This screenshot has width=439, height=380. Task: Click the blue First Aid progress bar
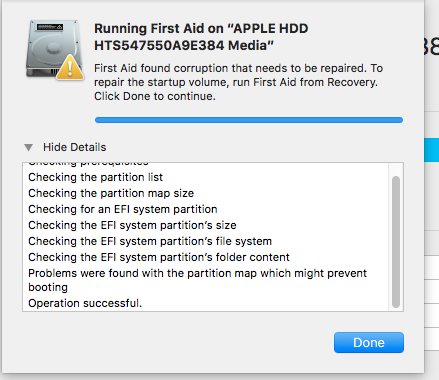[x=249, y=120]
